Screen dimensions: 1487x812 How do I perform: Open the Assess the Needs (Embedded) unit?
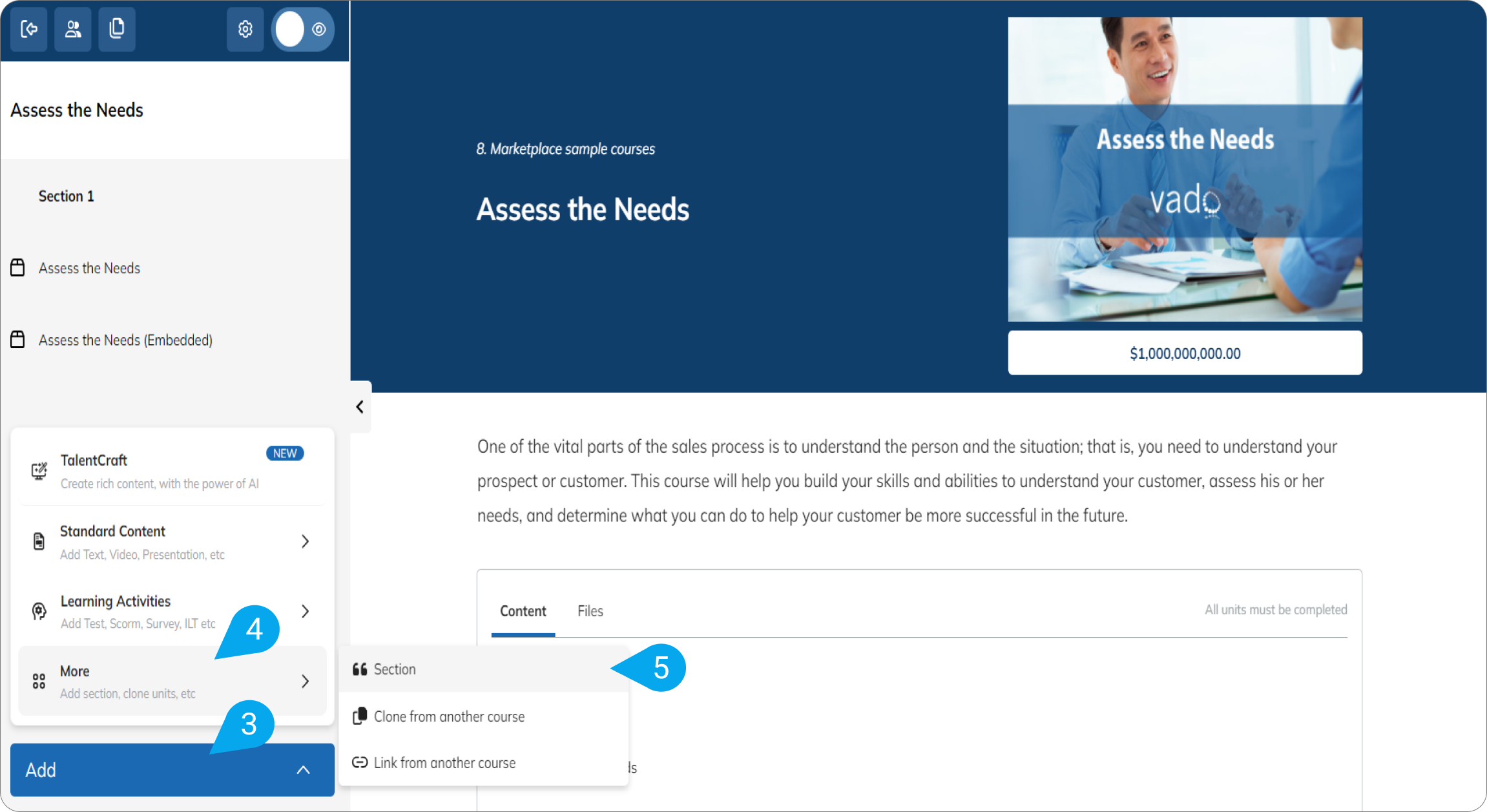coord(126,340)
